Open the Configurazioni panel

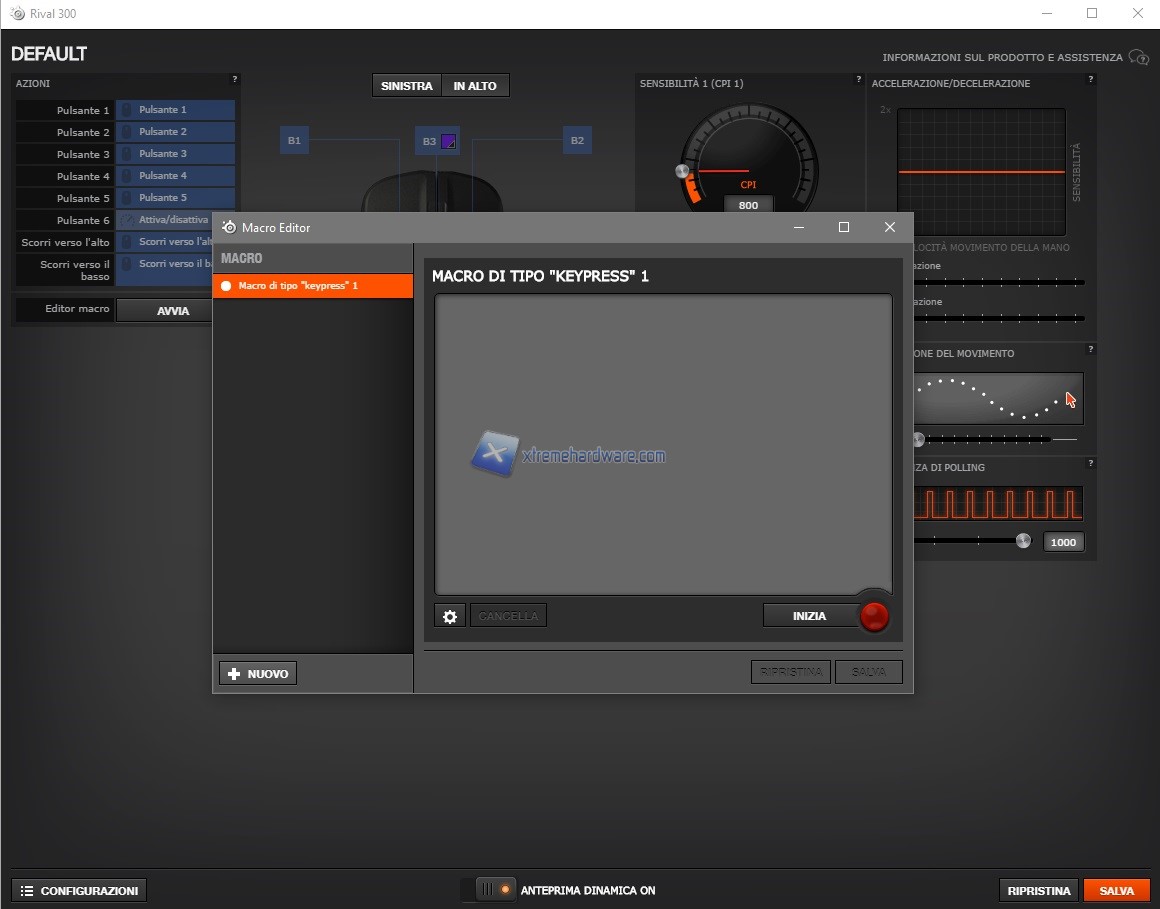pyautogui.click(x=79, y=890)
